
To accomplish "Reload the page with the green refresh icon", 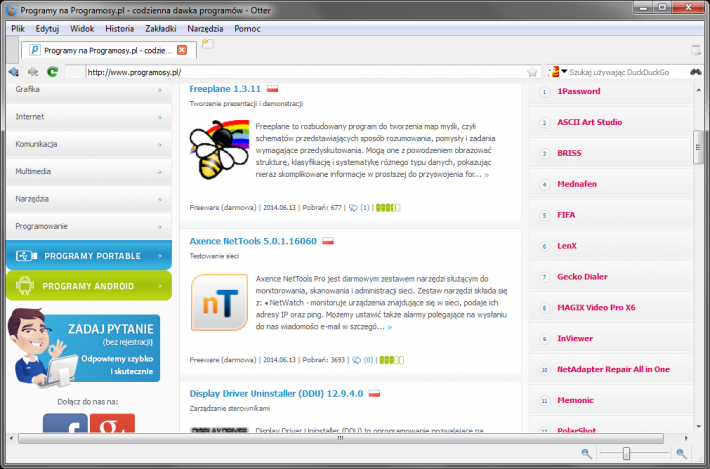I will click(x=53, y=72).
